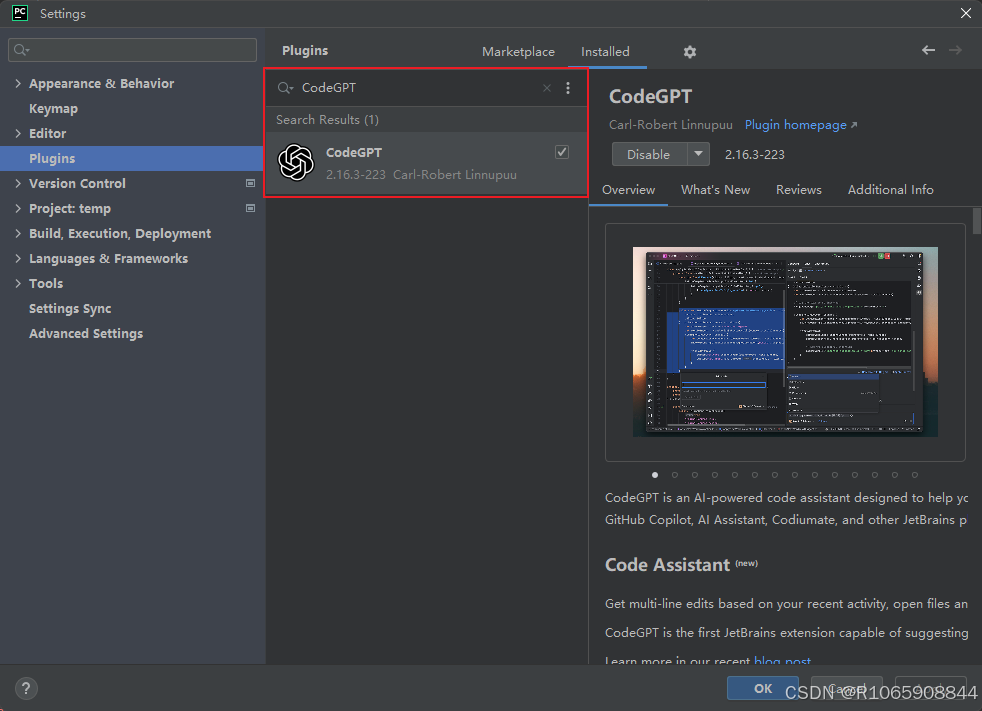Expand the Project: temp node
Screen dimensions: 982x711
click(18, 209)
